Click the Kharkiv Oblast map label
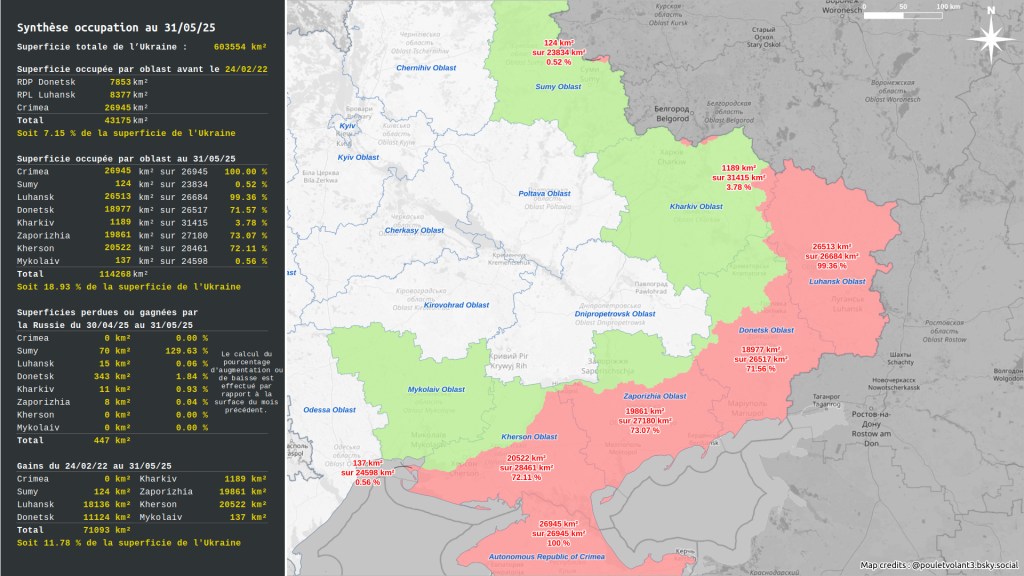This screenshot has width=1024, height=576. [x=695, y=207]
